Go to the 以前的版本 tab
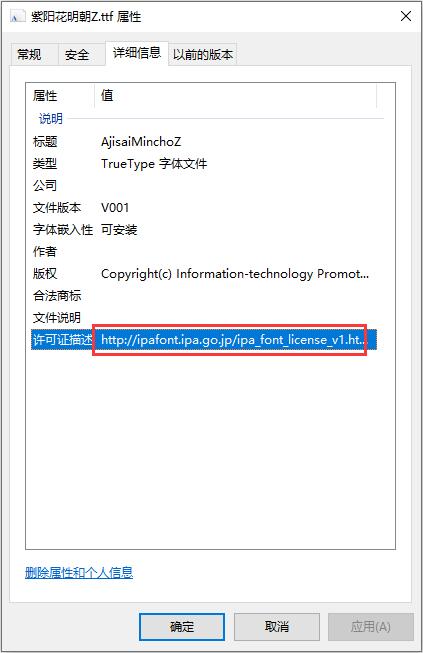 [x=203, y=55]
